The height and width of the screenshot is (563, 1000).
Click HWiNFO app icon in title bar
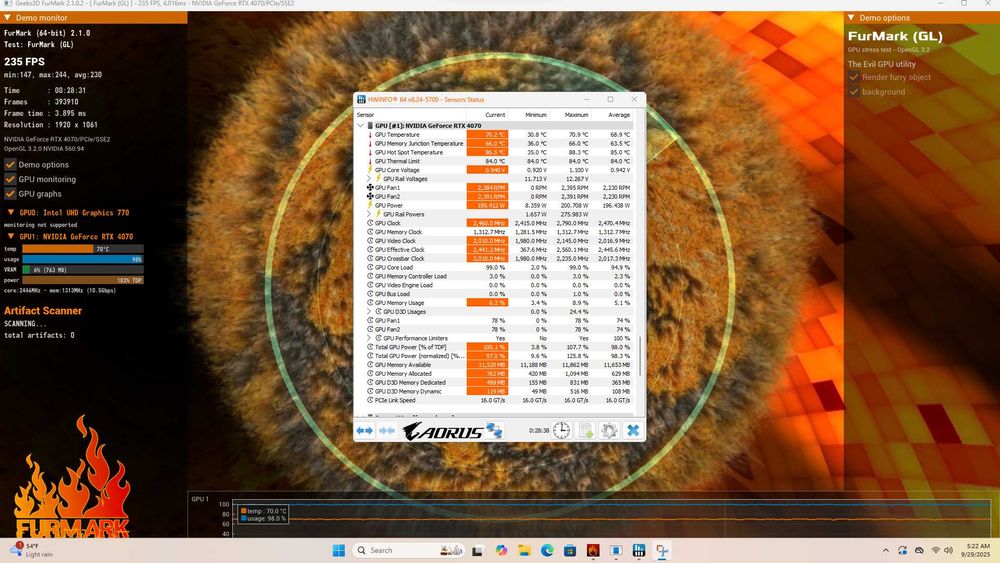(361, 99)
